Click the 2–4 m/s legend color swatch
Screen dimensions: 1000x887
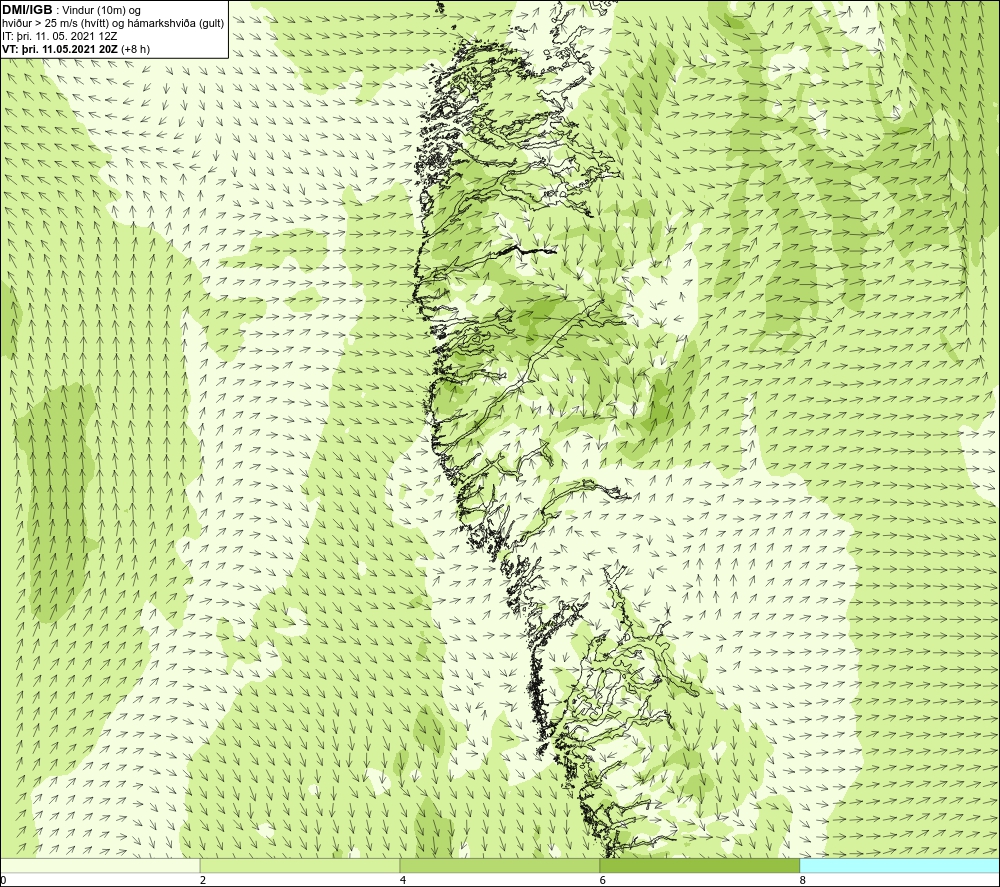[x=300, y=866]
